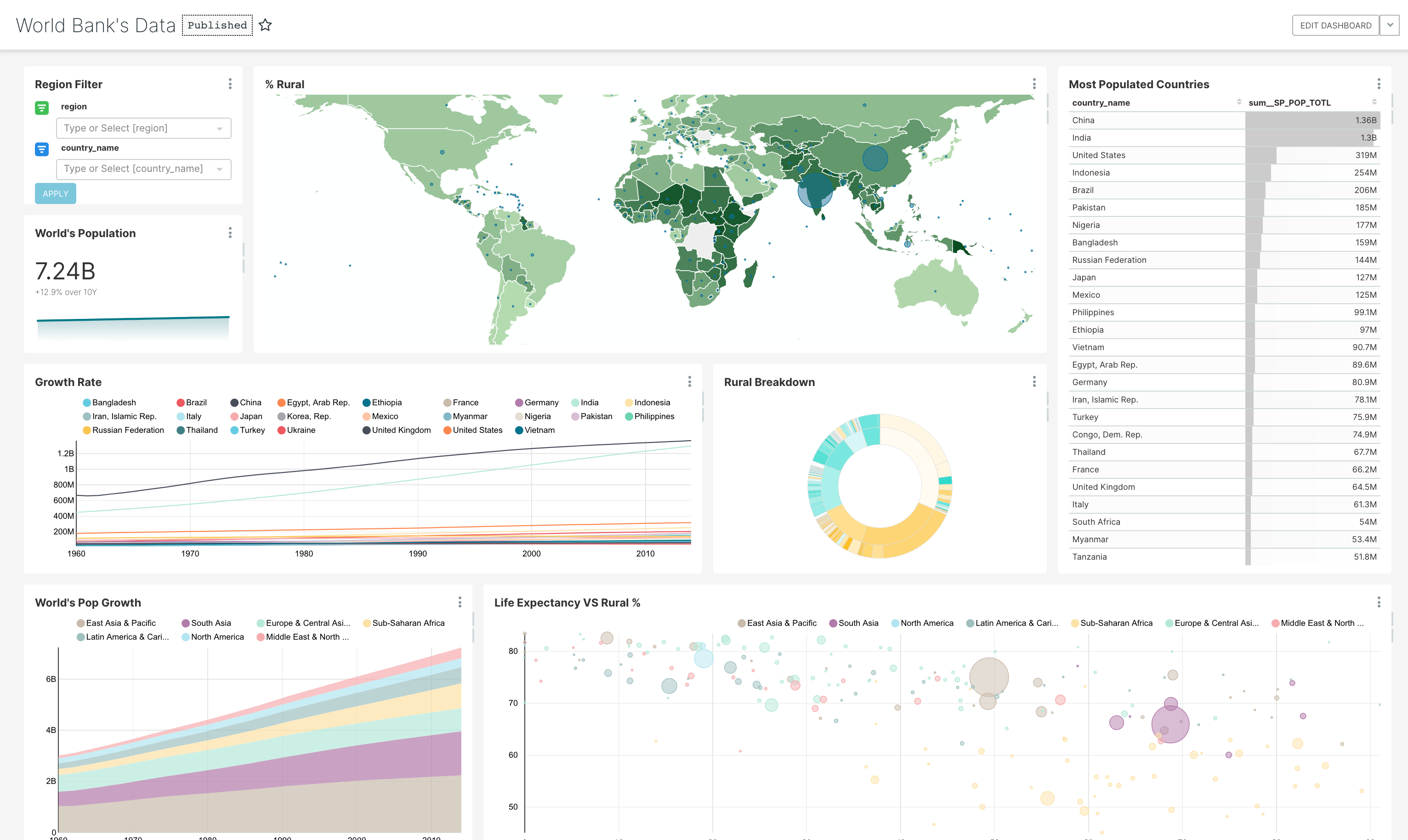Screen dimensions: 1408x840
Task: Open Growth Rate chart three-dot menu
Action: (689, 381)
